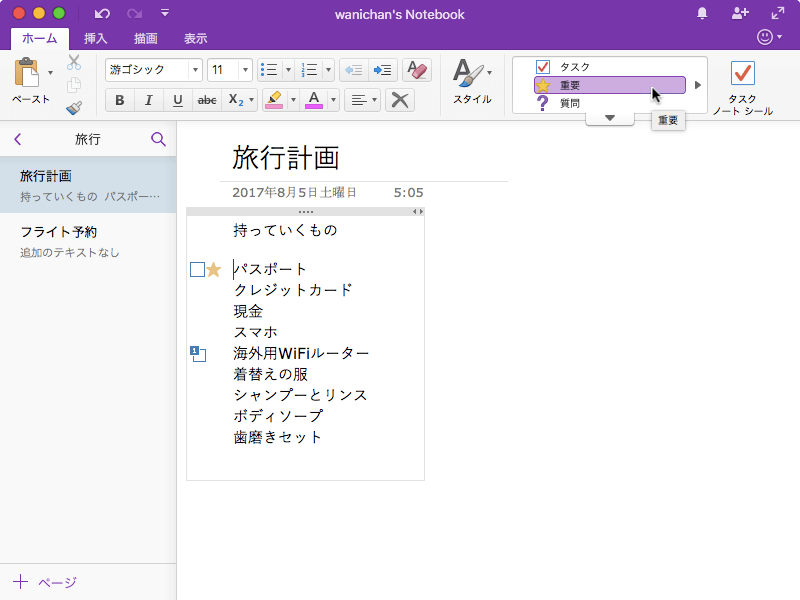Apply a numbered list
800x600 pixels.
click(x=309, y=70)
